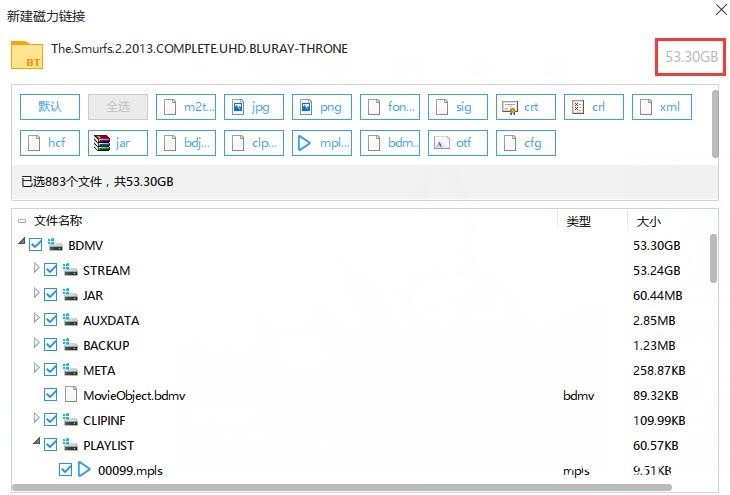Uncheck the BDMV folder checkbox
The height and width of the screenshot is (495, 730).
click(35, 245)
